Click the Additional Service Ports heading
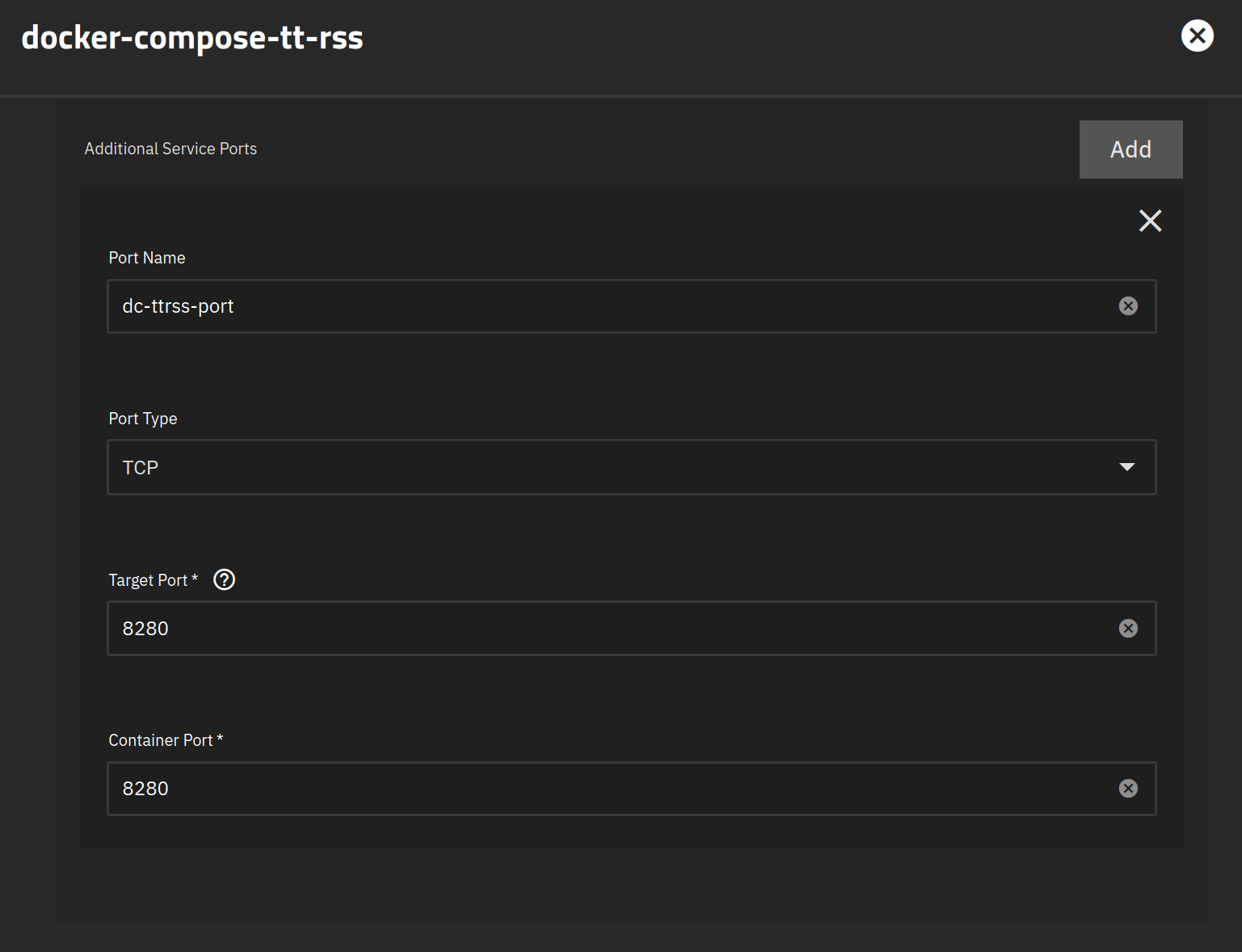The image size is (1242, 952). (x=171, y=149)
